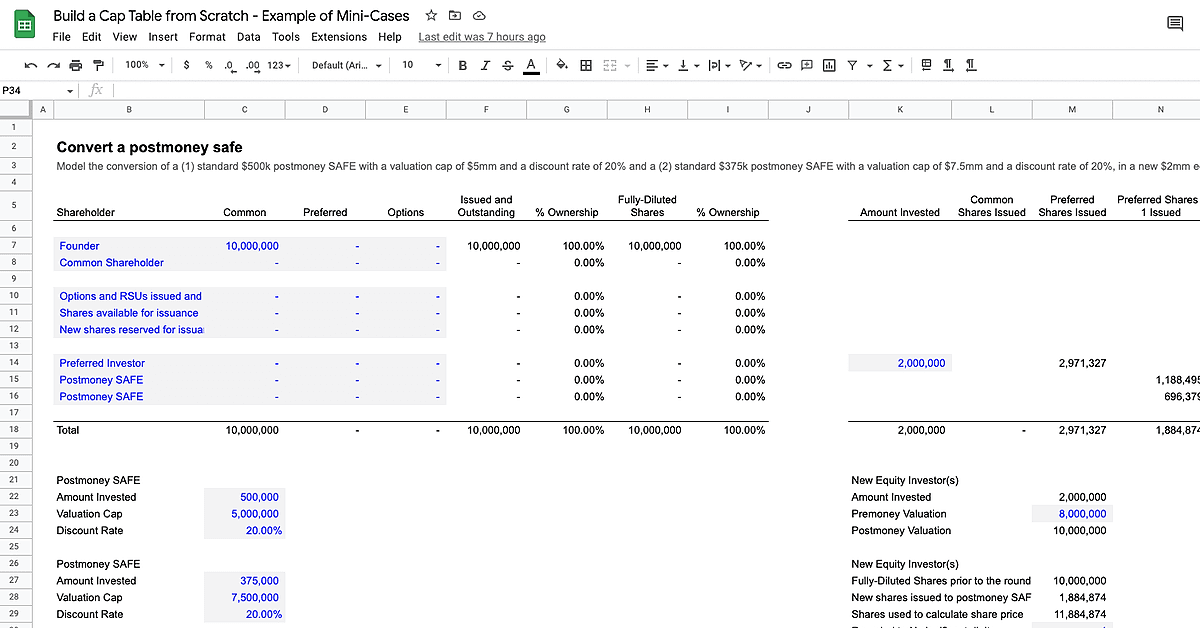Create a filter
The width and height of the screenshot is (1200, 628).
click(852, 65)
